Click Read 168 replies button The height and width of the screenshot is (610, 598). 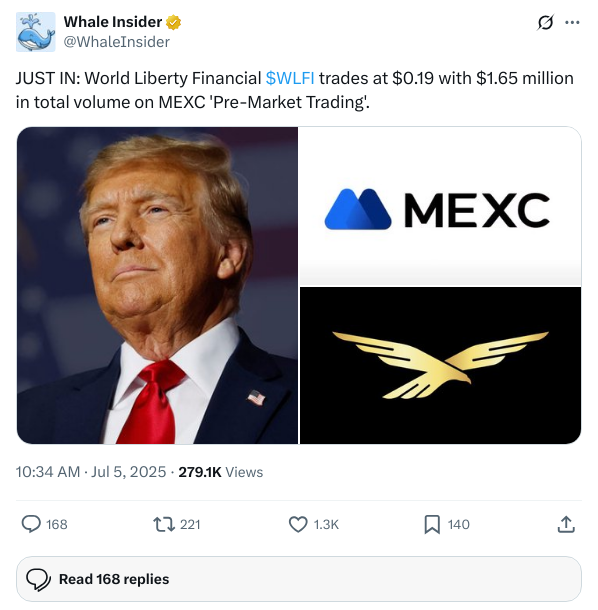[x=299, y=579]
